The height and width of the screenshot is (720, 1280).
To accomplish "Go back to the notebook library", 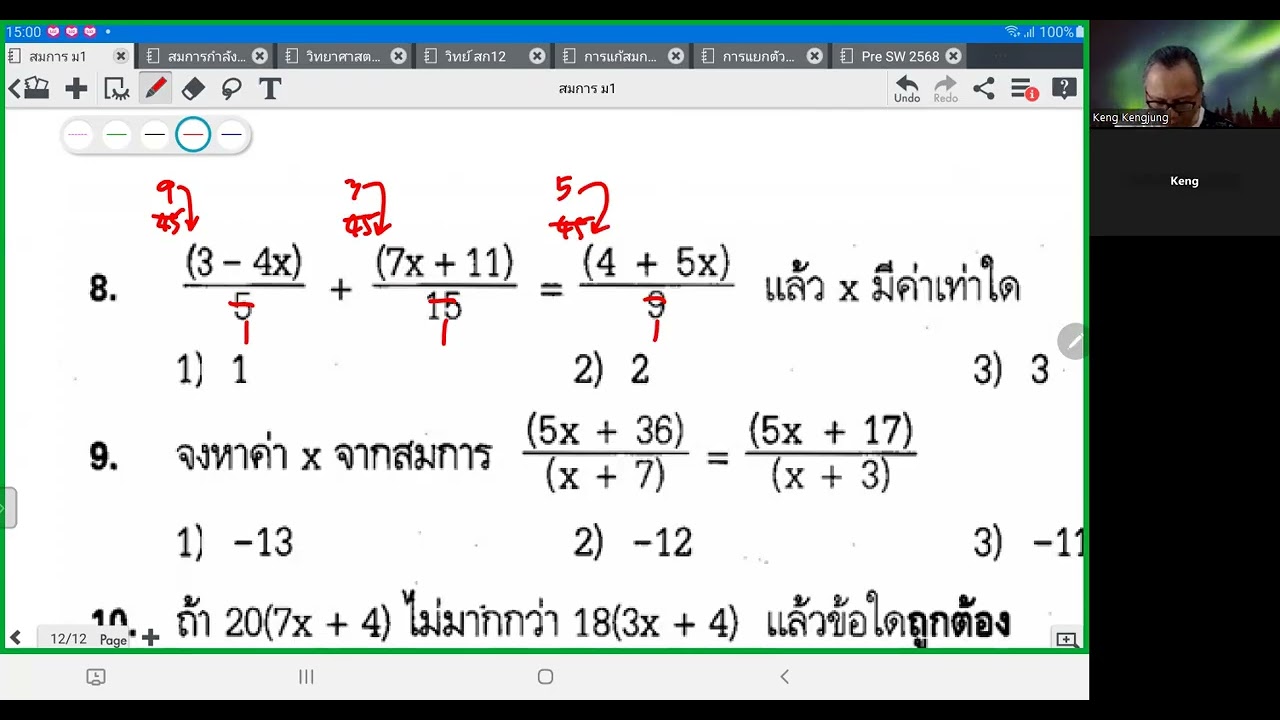I will [x=29, y=89].
